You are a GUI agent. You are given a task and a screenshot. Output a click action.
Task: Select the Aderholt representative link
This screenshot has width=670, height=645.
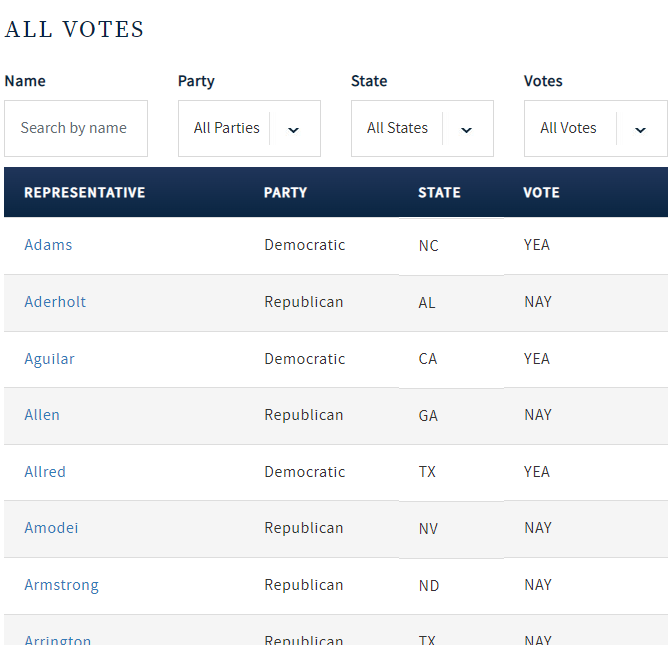coord(55,302)
